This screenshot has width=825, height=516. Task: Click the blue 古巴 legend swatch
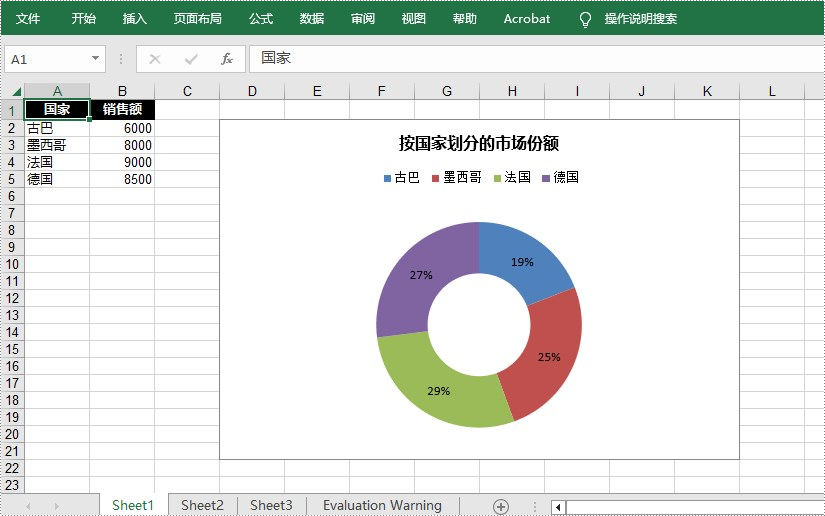[388, 178]
